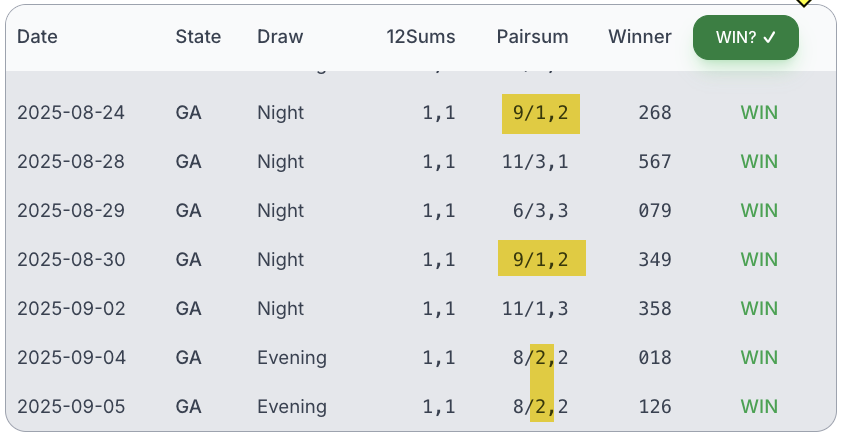Click Pairsum 11/1,3 cell

(x=535, y=309)
